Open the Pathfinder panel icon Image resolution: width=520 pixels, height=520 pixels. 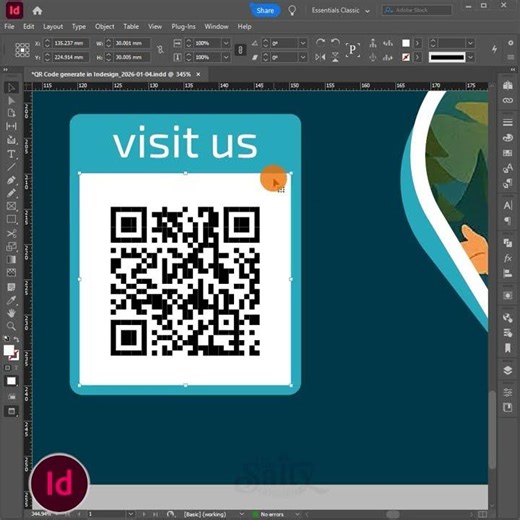pyautogui.click(x=508, y=243)
